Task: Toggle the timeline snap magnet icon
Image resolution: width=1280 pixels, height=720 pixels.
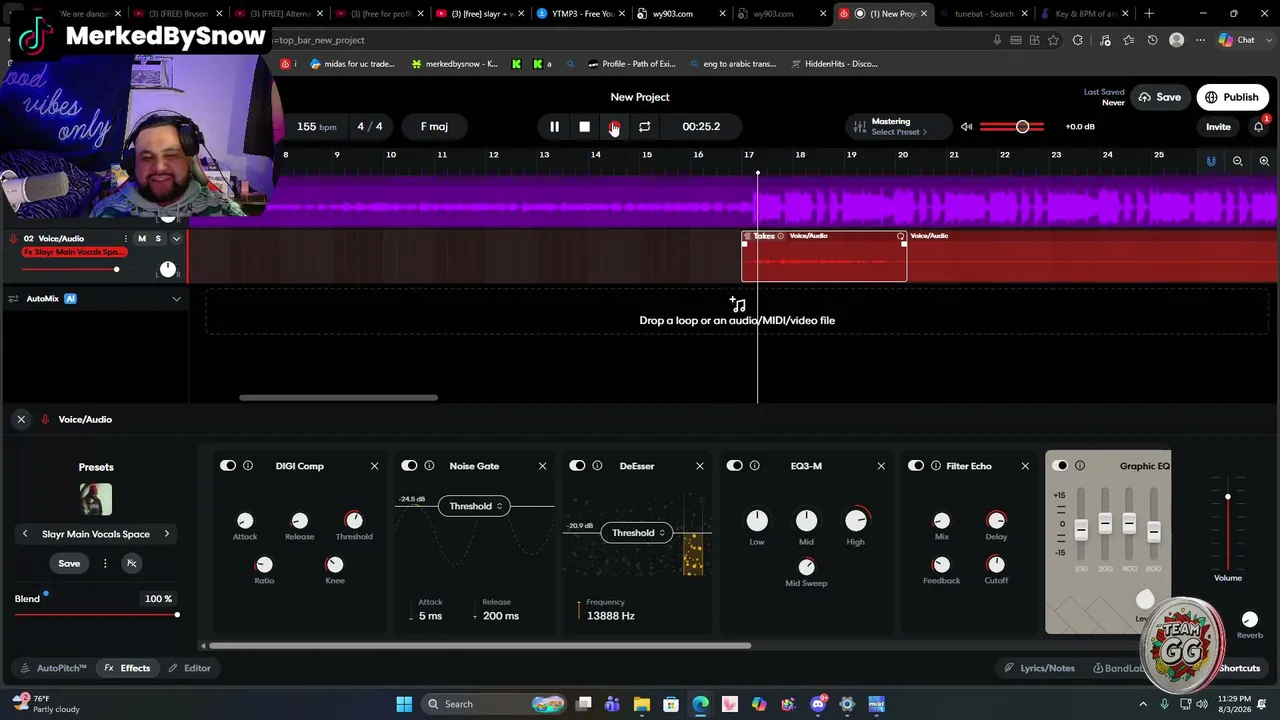Action: click(x=1211, y=161)
